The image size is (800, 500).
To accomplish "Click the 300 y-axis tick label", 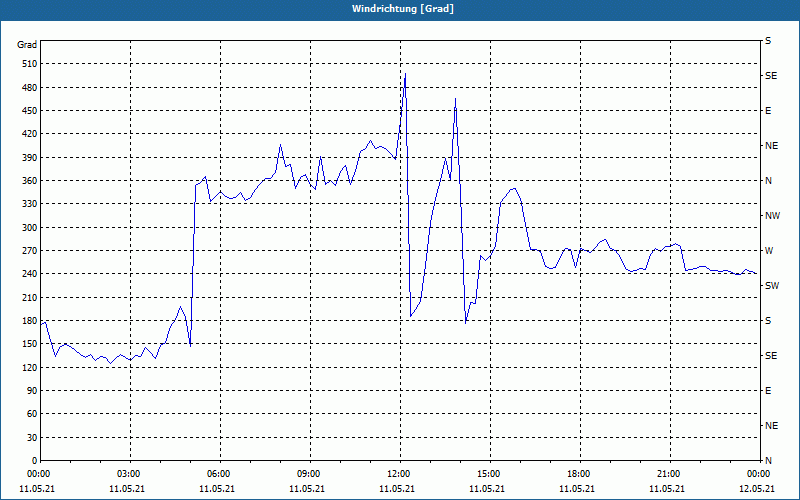I will (29, 228).
